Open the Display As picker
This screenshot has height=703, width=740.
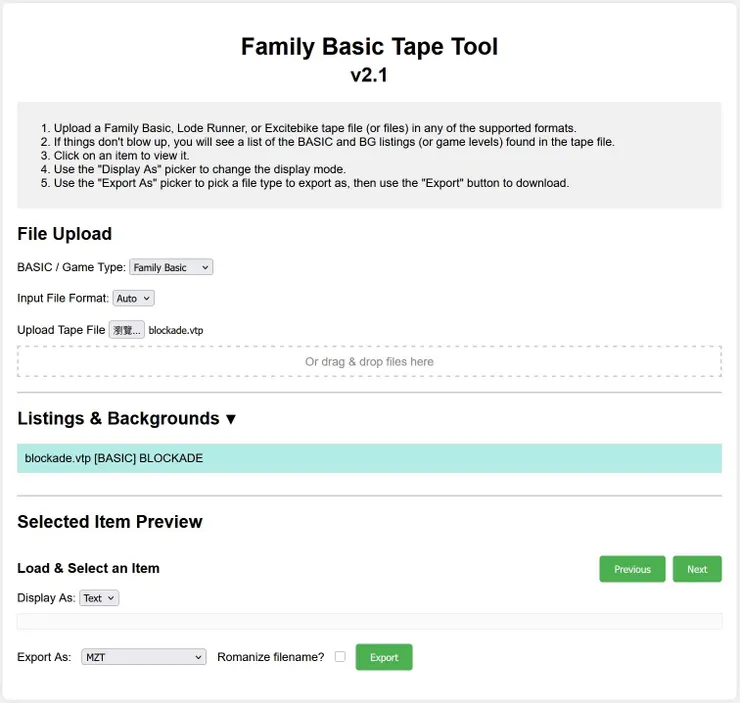coord(99,598)
